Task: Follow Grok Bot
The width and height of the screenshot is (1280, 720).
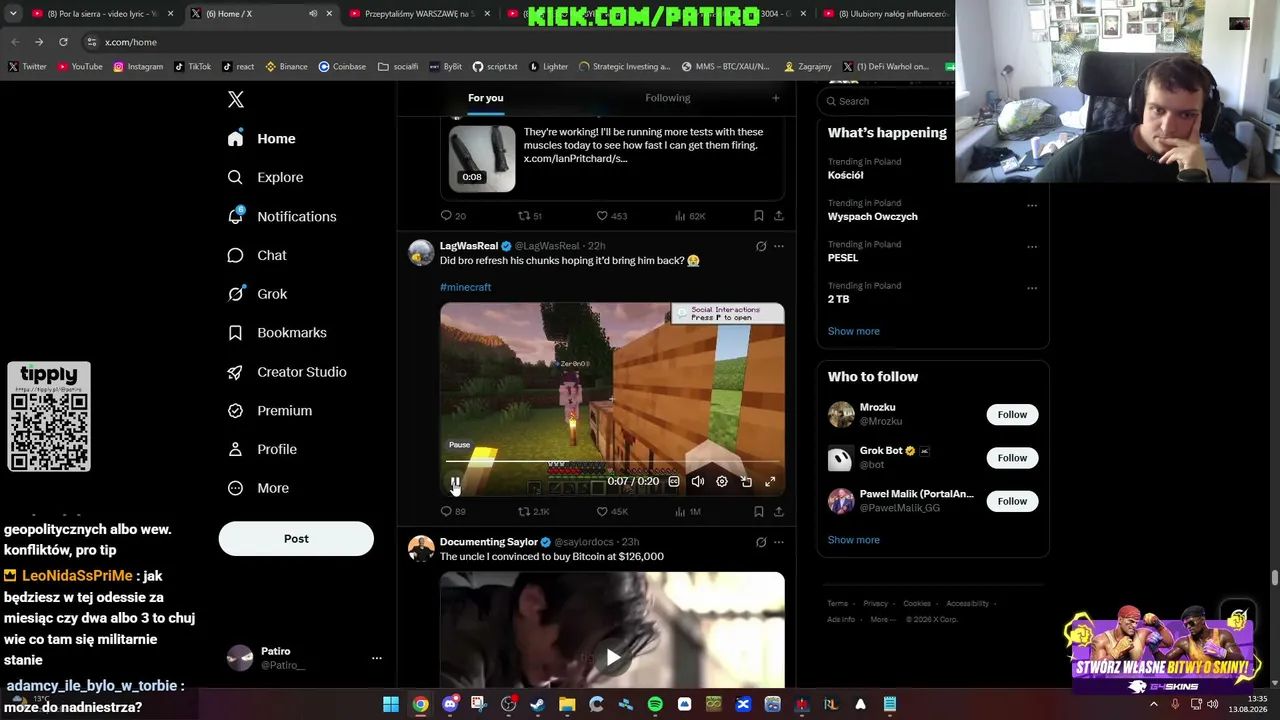Action: [x=1012, y=458]
